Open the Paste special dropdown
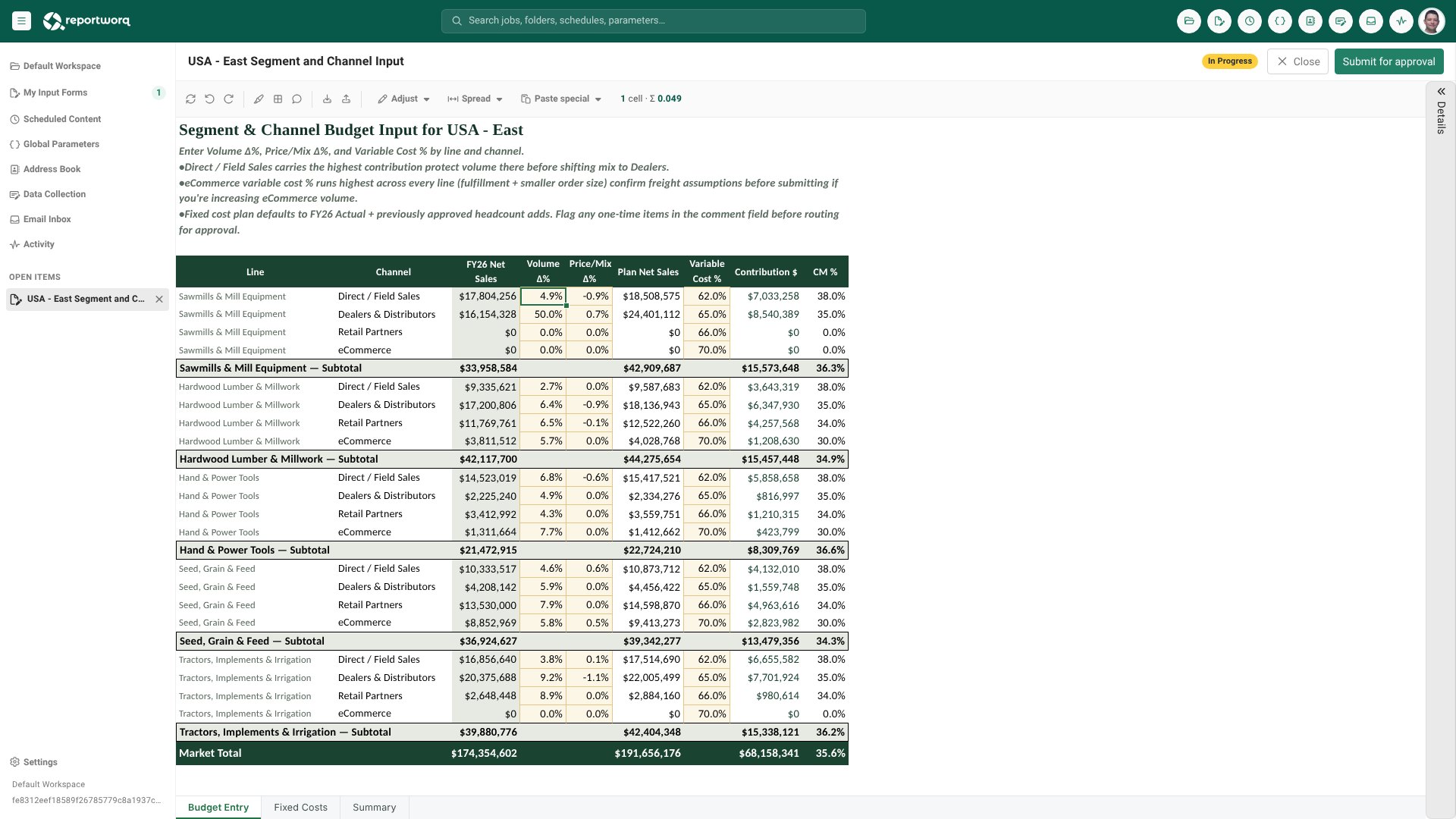This screenshot has width=1456, height=819. tap(561, 99)
